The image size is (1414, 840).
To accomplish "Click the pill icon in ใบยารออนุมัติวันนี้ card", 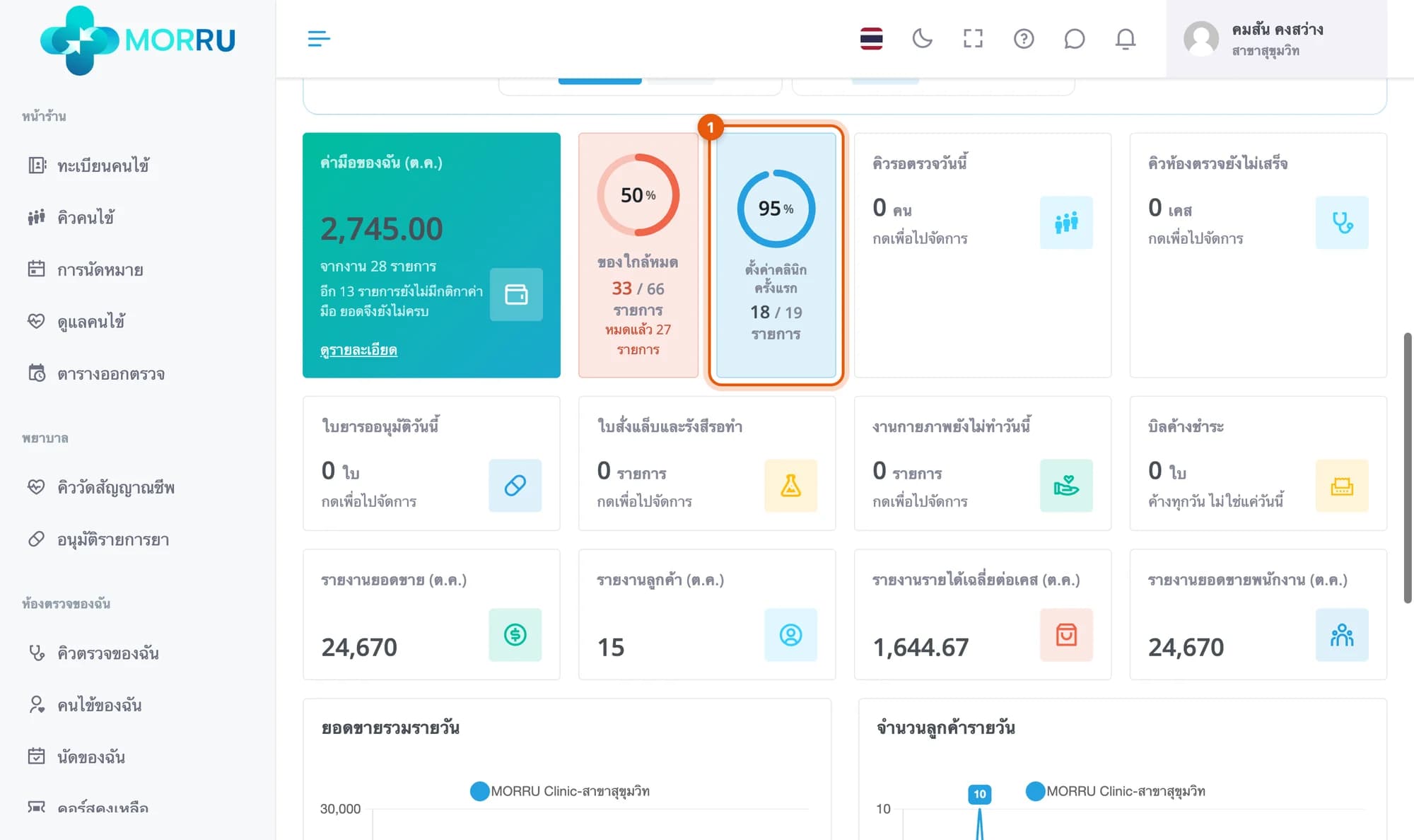I will pyautogui.click(x=515, y=486).
